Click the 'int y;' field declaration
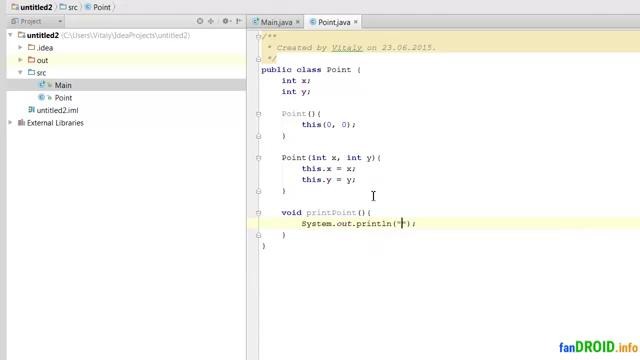The width and height of the screenshot is (640, 360). 296,92
